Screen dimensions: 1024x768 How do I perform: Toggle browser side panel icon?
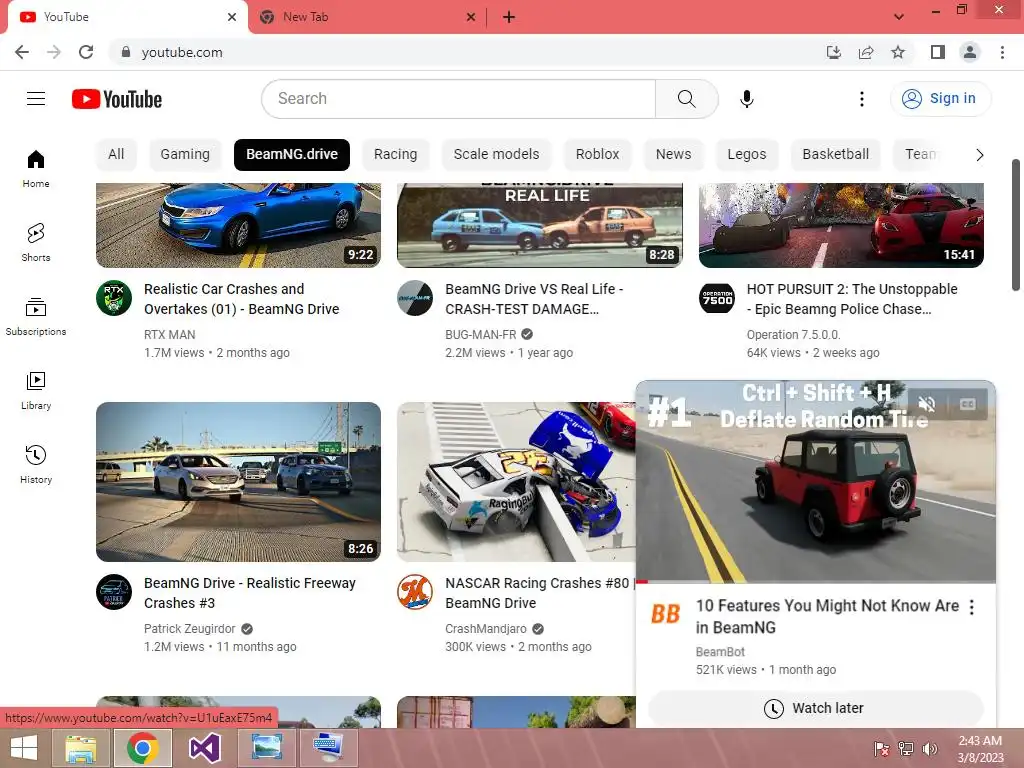[938, 52]
